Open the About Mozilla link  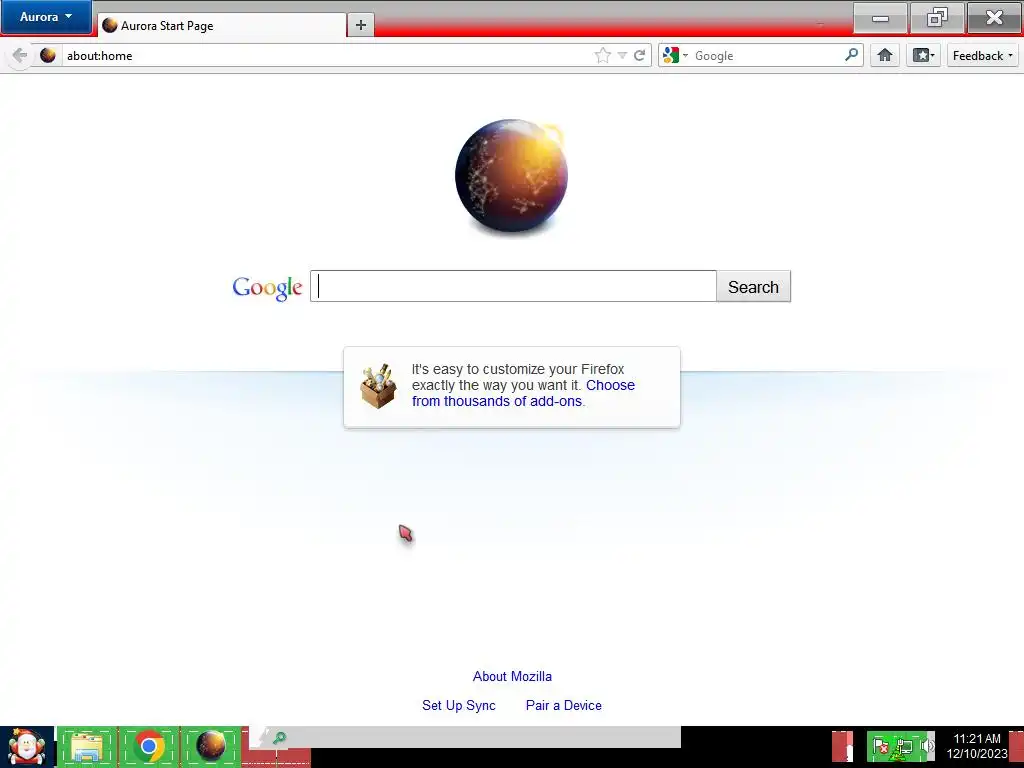click(512, 677)
